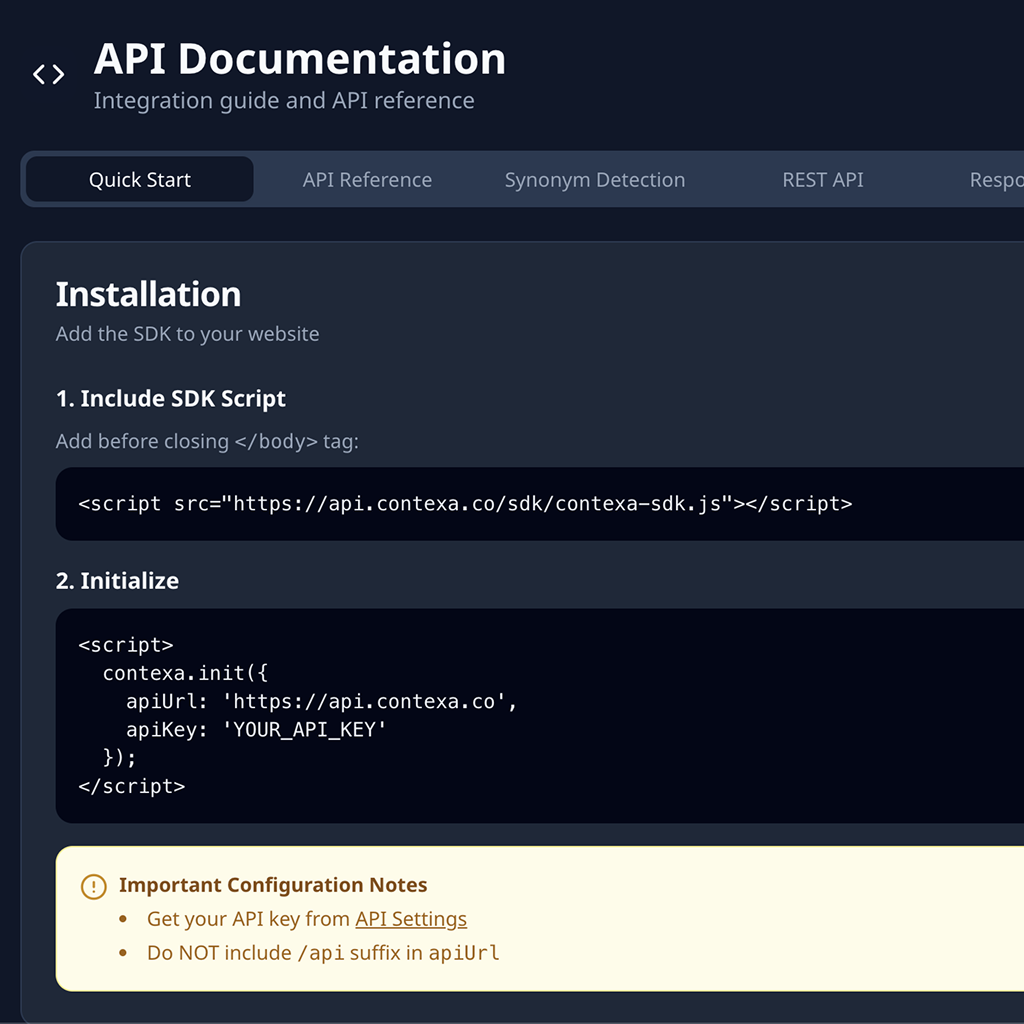The width and height of the screenshot is (1024, 1024).
Task: Click the contexa-sdk.js script tag code
Action: click(465, 504)
